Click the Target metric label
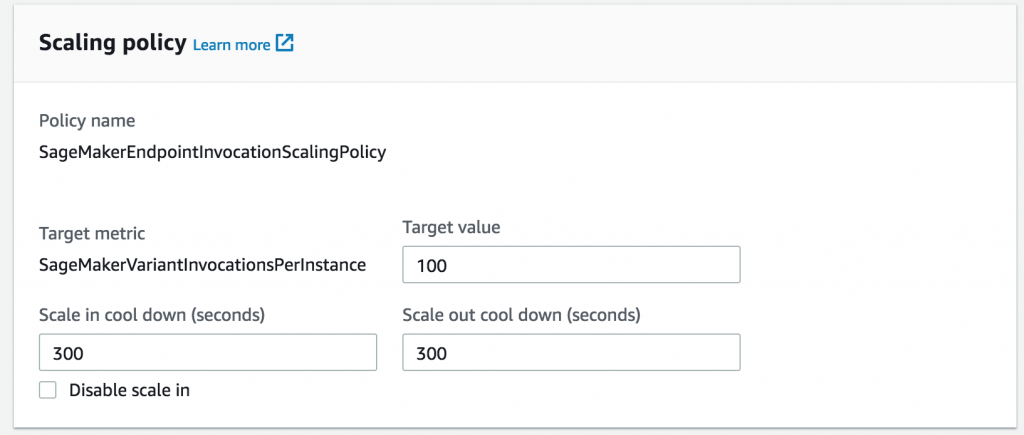Screen dimensions: 1024x435 [92, 233]
